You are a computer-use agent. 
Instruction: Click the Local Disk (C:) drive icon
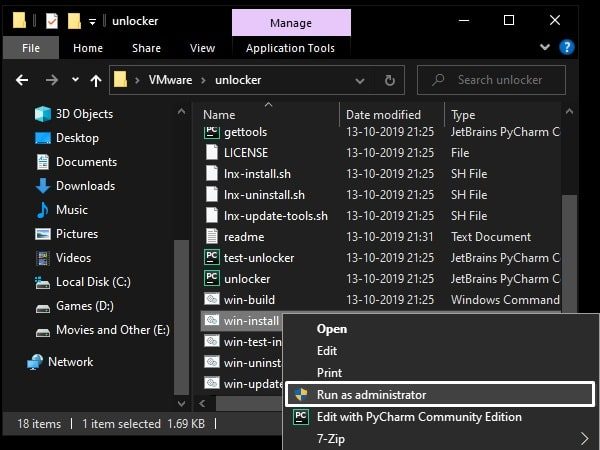click(42, 283)
